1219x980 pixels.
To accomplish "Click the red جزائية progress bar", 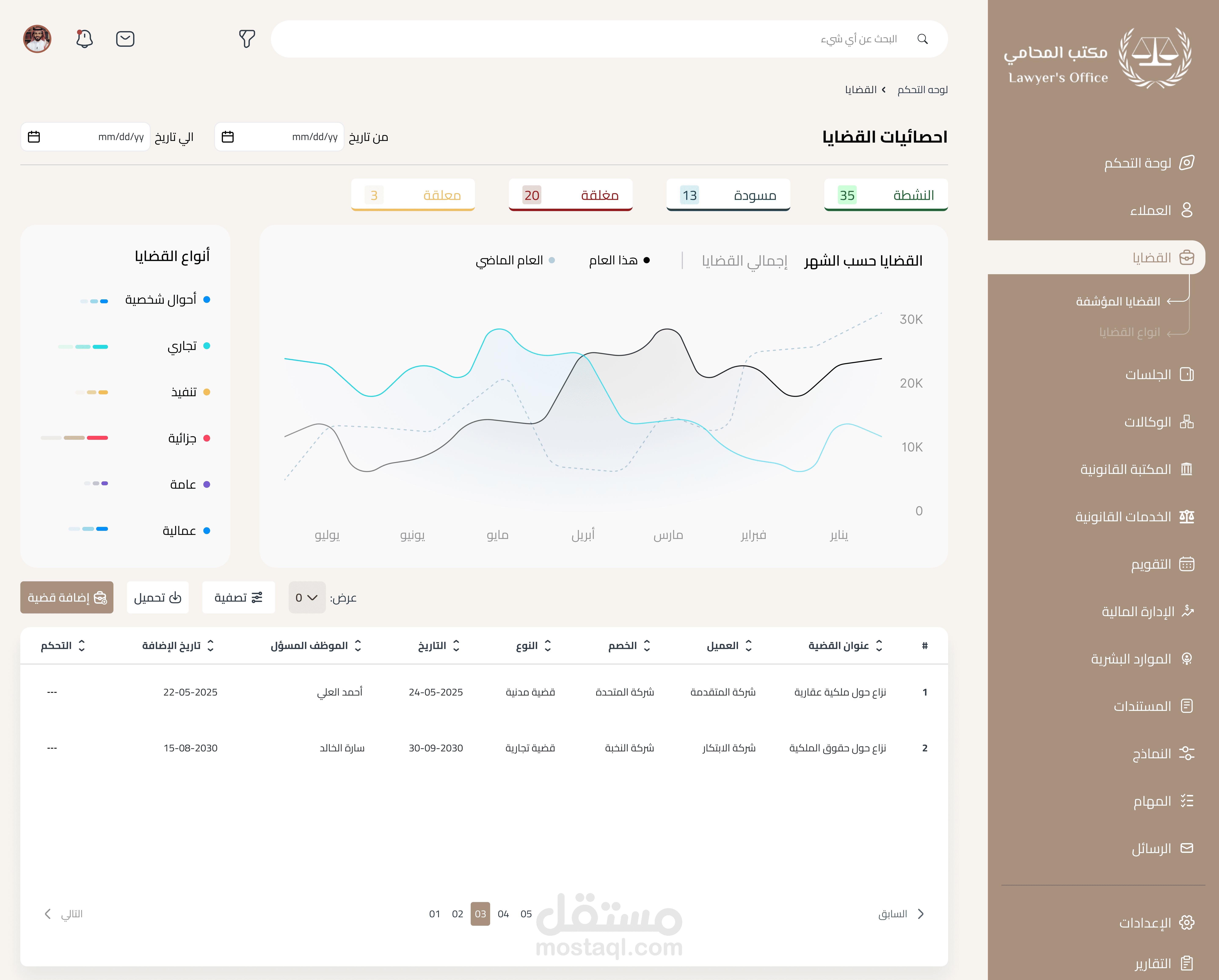I will tap(97, 438).
